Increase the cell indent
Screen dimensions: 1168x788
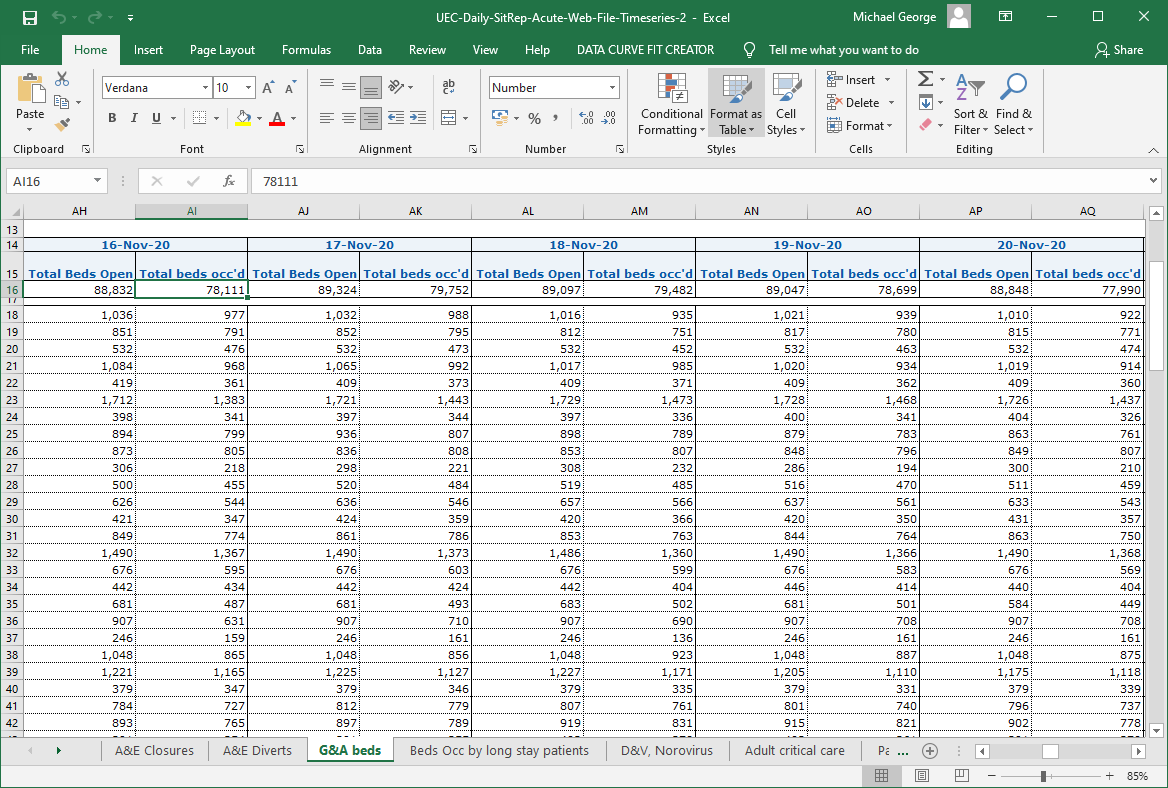[418, 118]
